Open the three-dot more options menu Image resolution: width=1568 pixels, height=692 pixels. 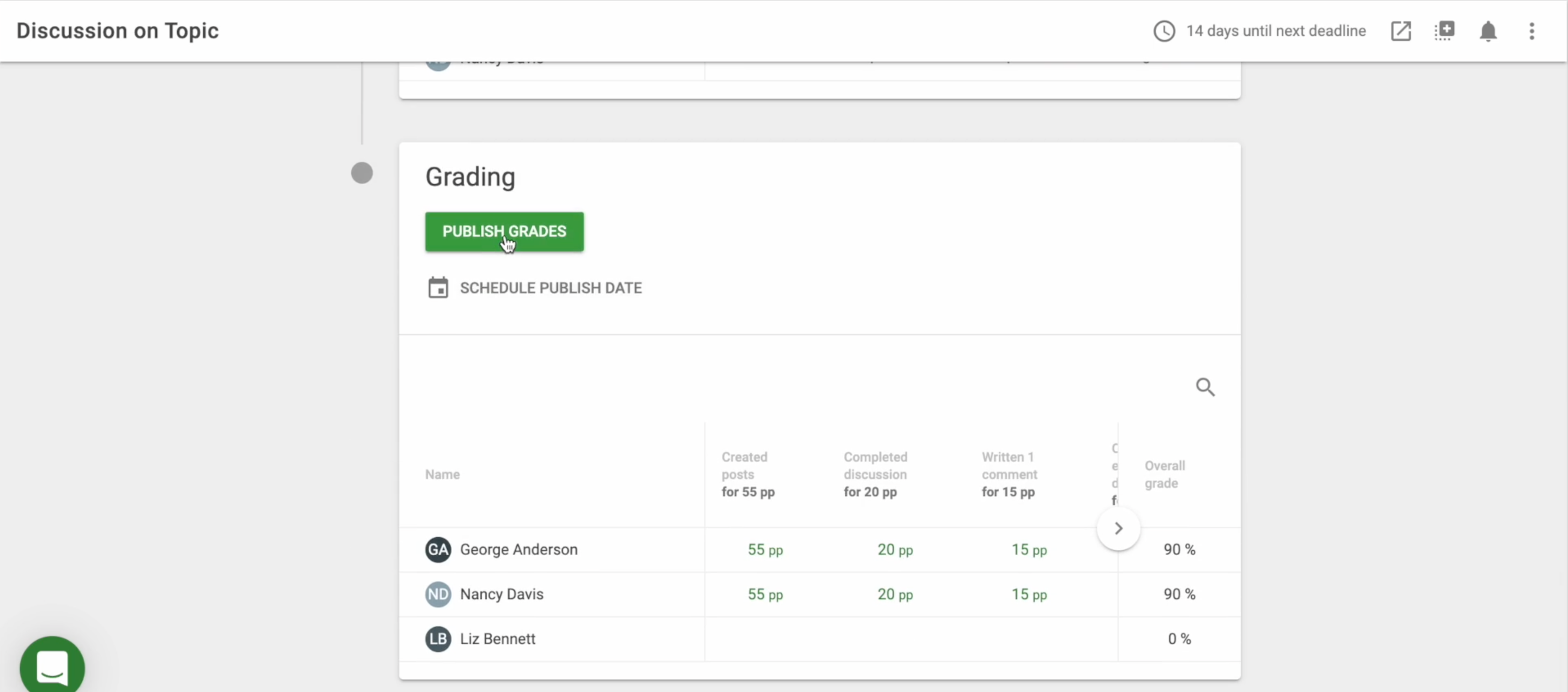tap(1531, 31)
